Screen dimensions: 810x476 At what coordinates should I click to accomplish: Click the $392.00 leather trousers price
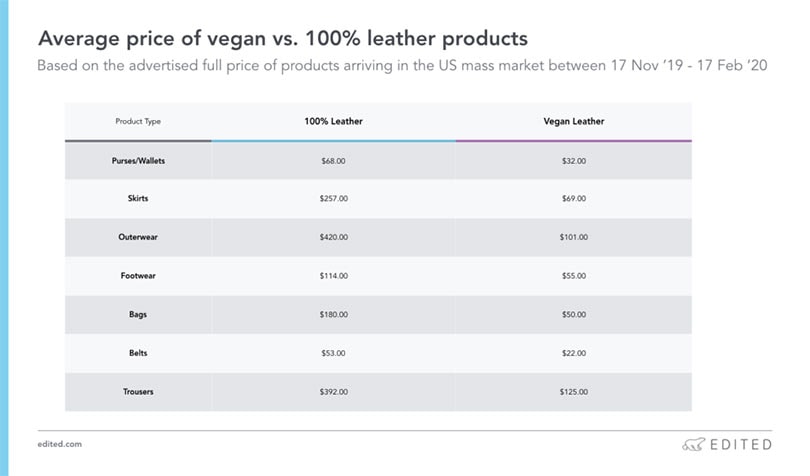[x=333, y=391]
